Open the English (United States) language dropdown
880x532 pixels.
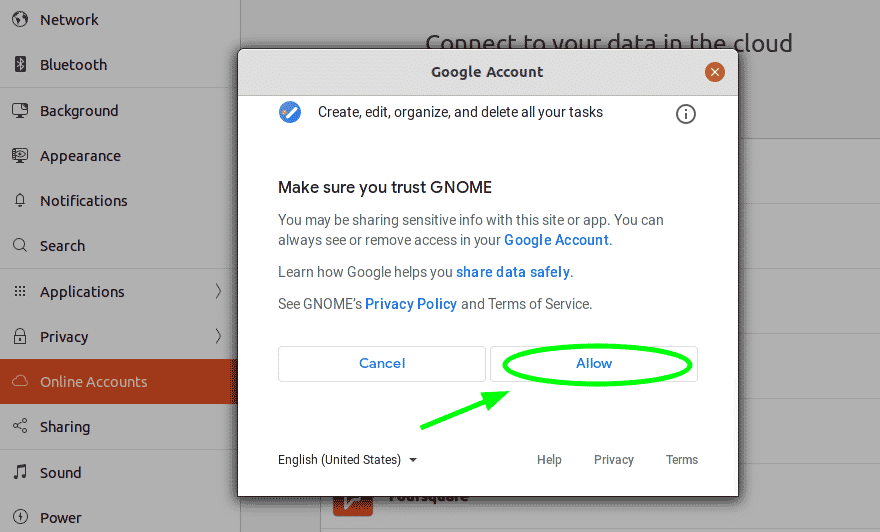[x=348, y=460]
